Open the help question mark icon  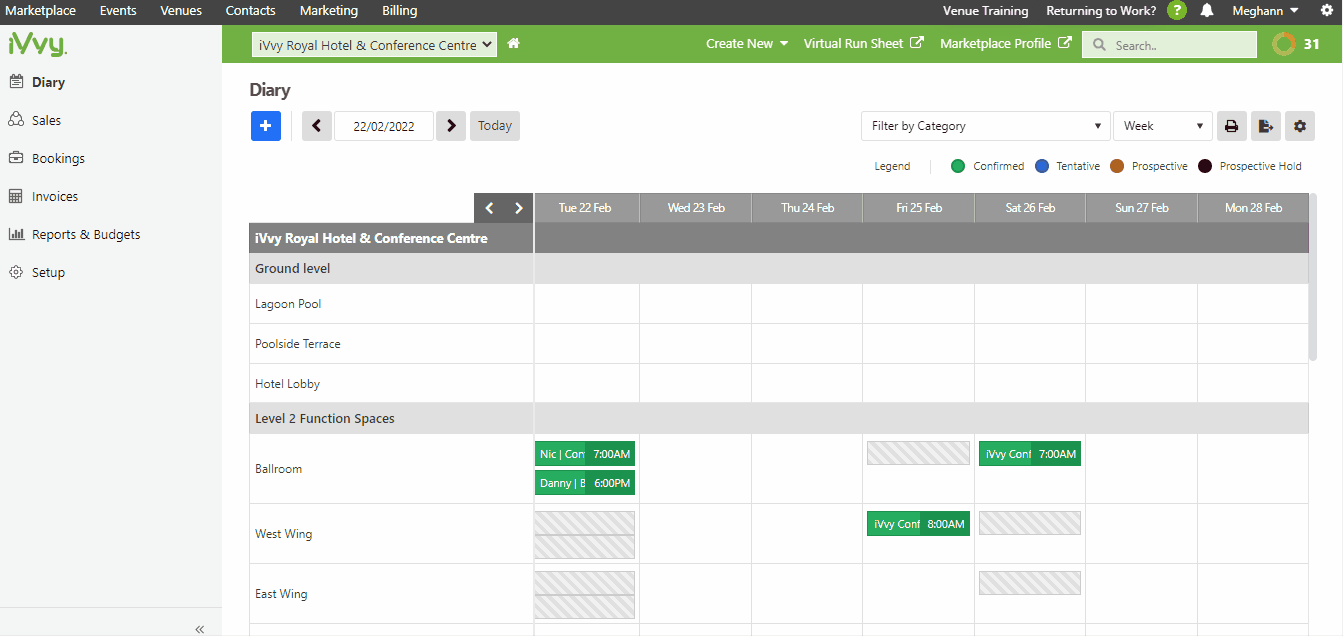1177,11
